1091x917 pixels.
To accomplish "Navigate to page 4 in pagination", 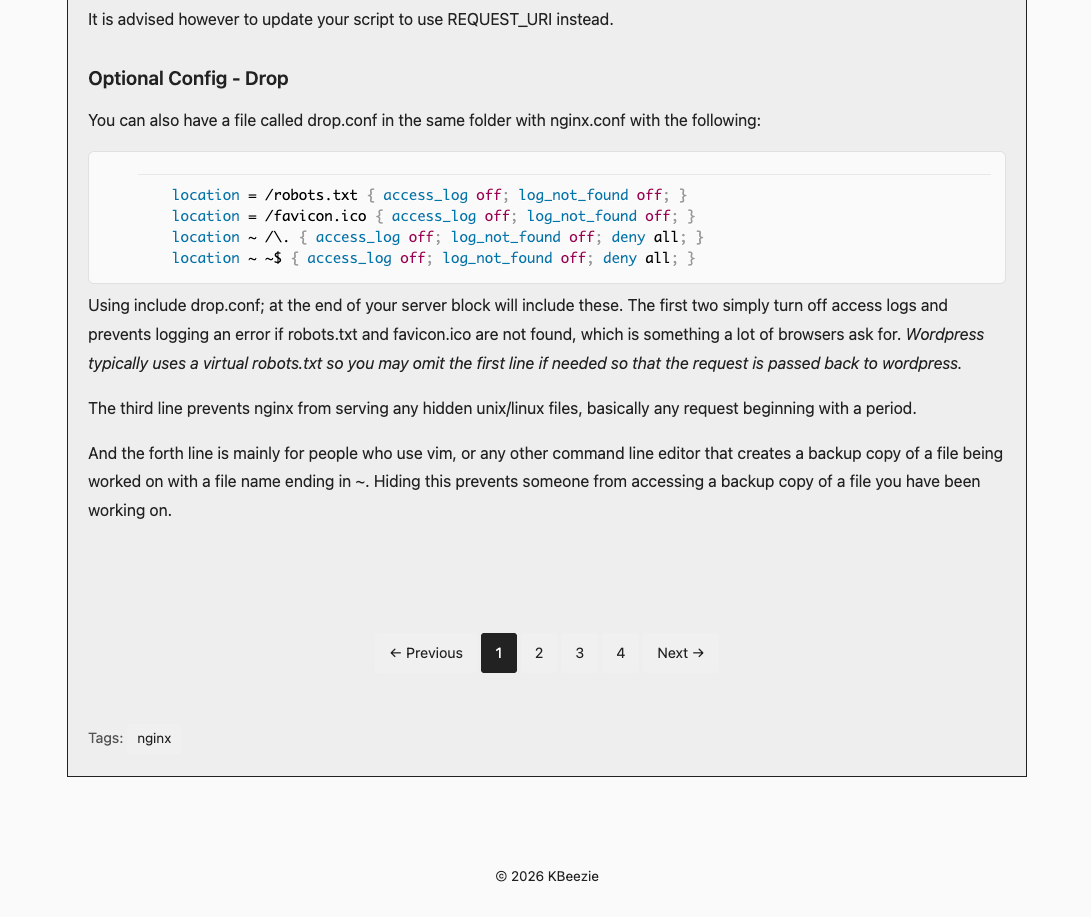I will pyautogui.click(x=621, y=653).
